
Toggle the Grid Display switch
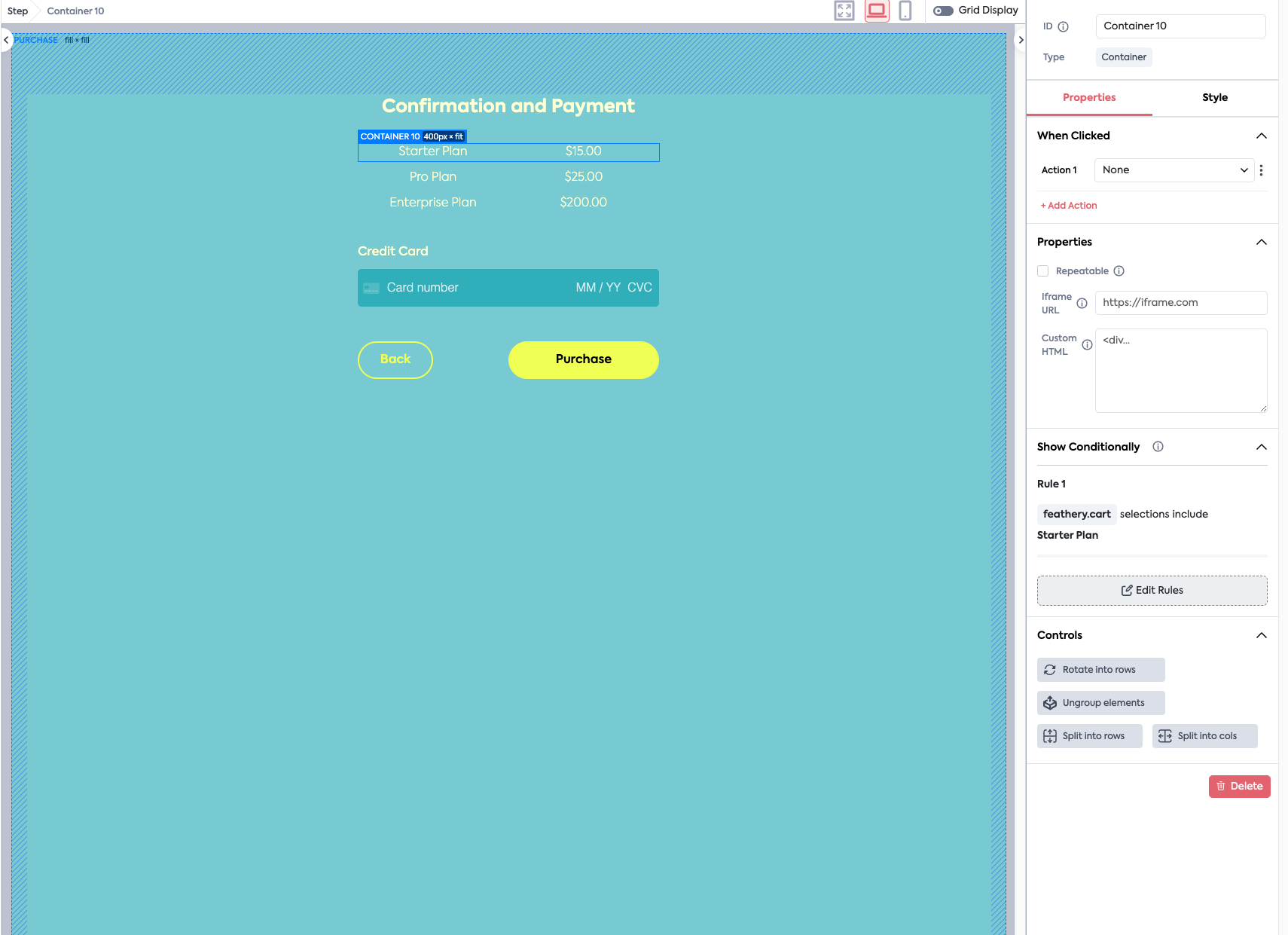tap(943, 11)
